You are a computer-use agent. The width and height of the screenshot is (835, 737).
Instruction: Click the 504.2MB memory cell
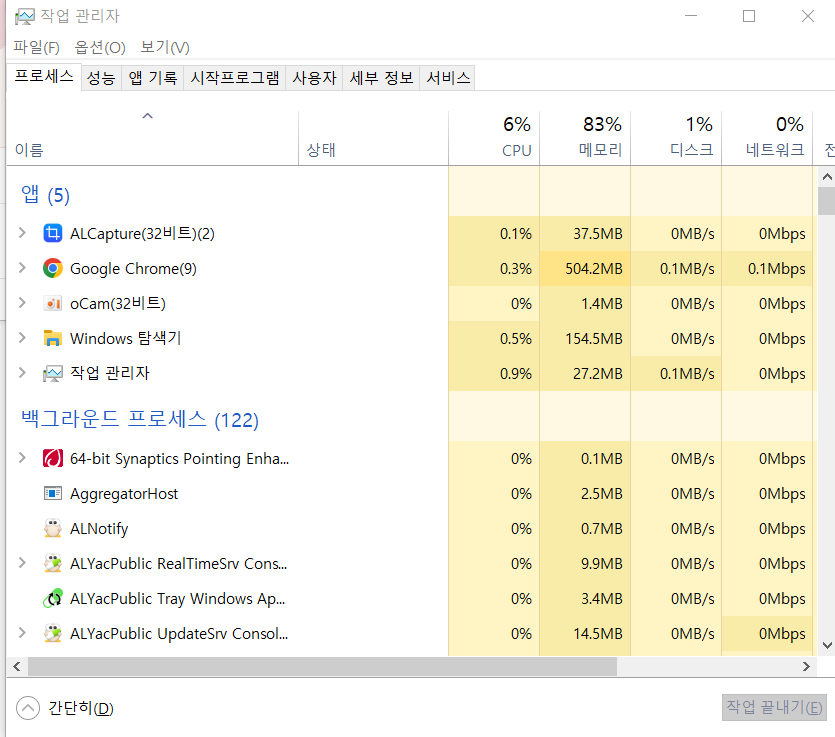pyautogui.click(x=585, y=268)
